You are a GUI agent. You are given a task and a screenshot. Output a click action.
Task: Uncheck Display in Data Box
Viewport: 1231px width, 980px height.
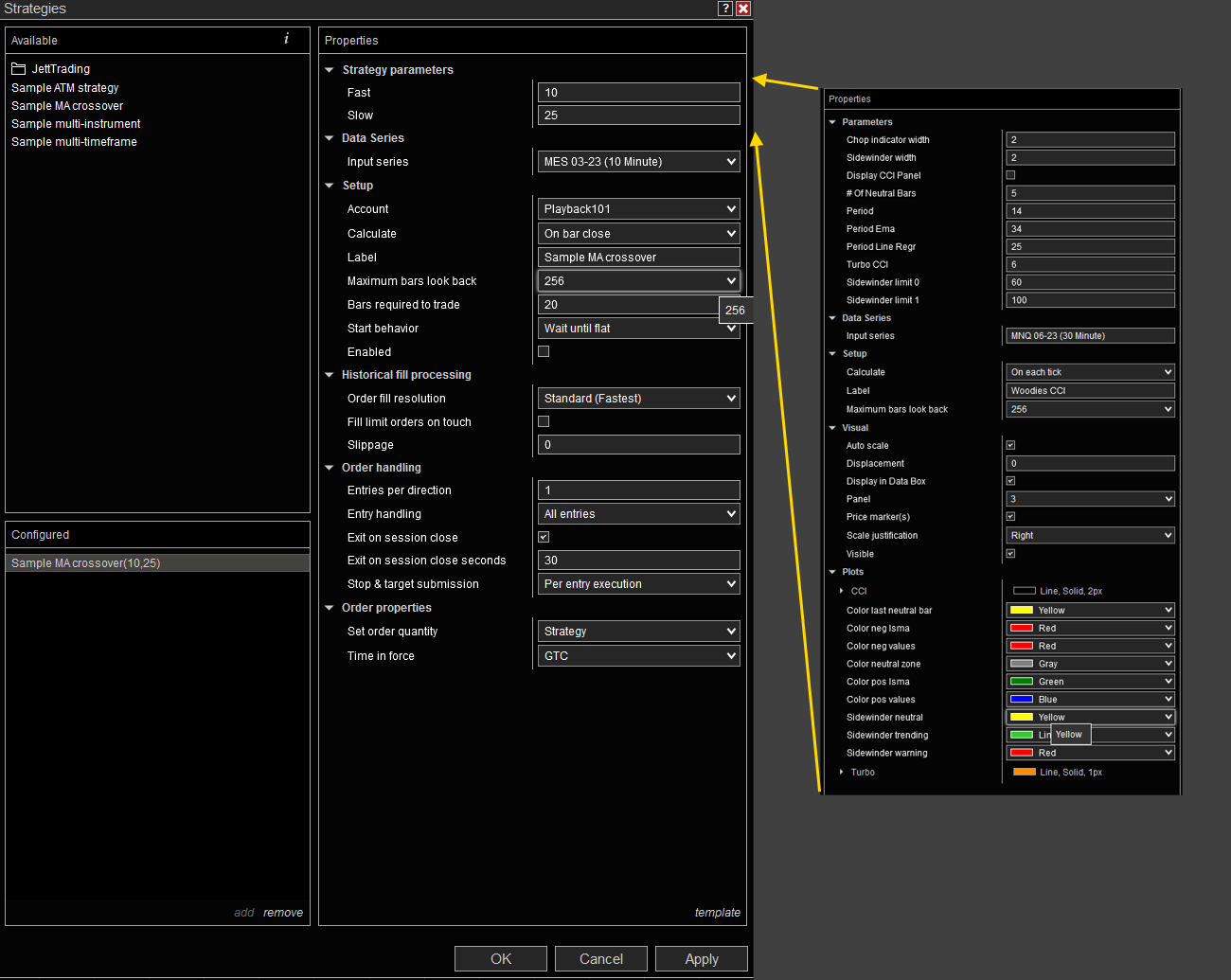(x=1010, y=481)
